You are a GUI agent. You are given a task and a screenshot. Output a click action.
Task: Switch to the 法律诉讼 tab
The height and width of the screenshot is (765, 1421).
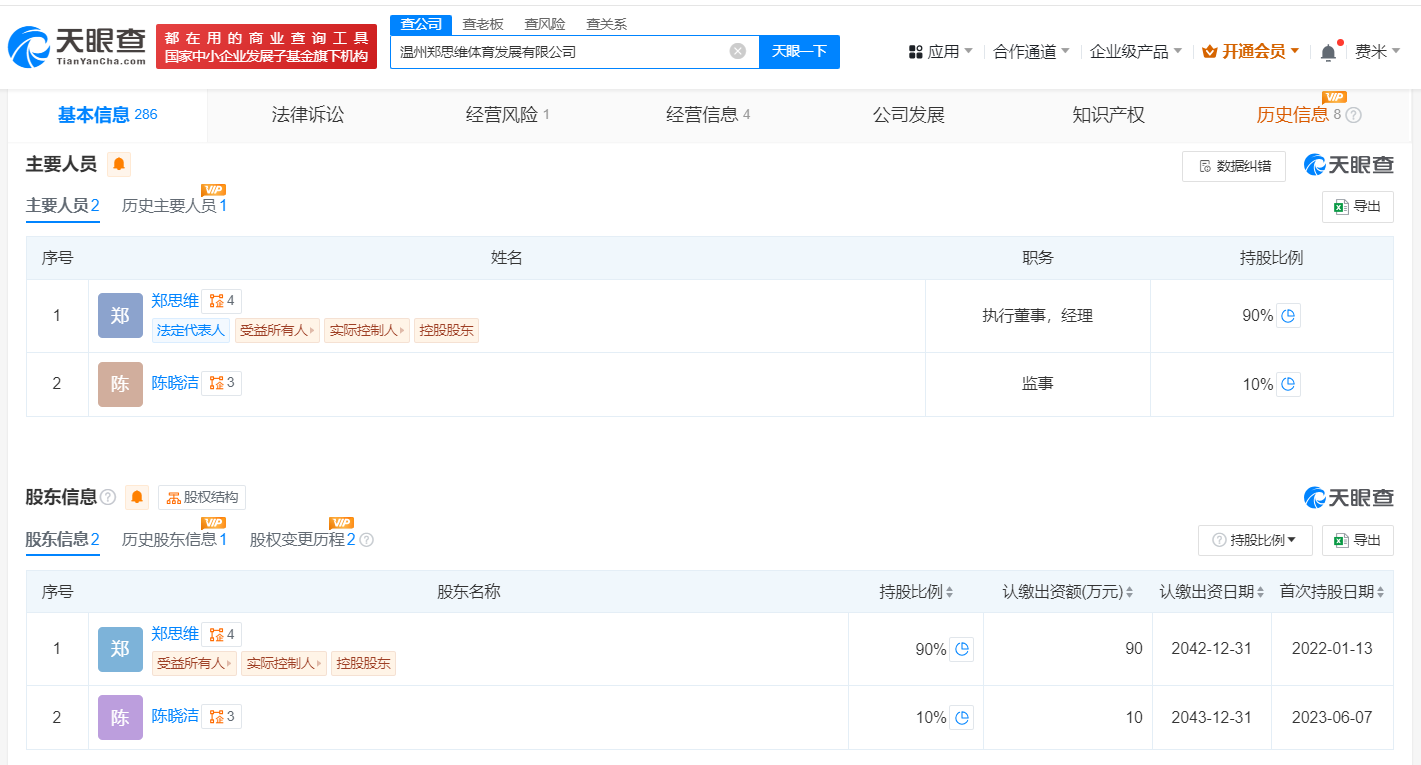[x=307, y=115]
